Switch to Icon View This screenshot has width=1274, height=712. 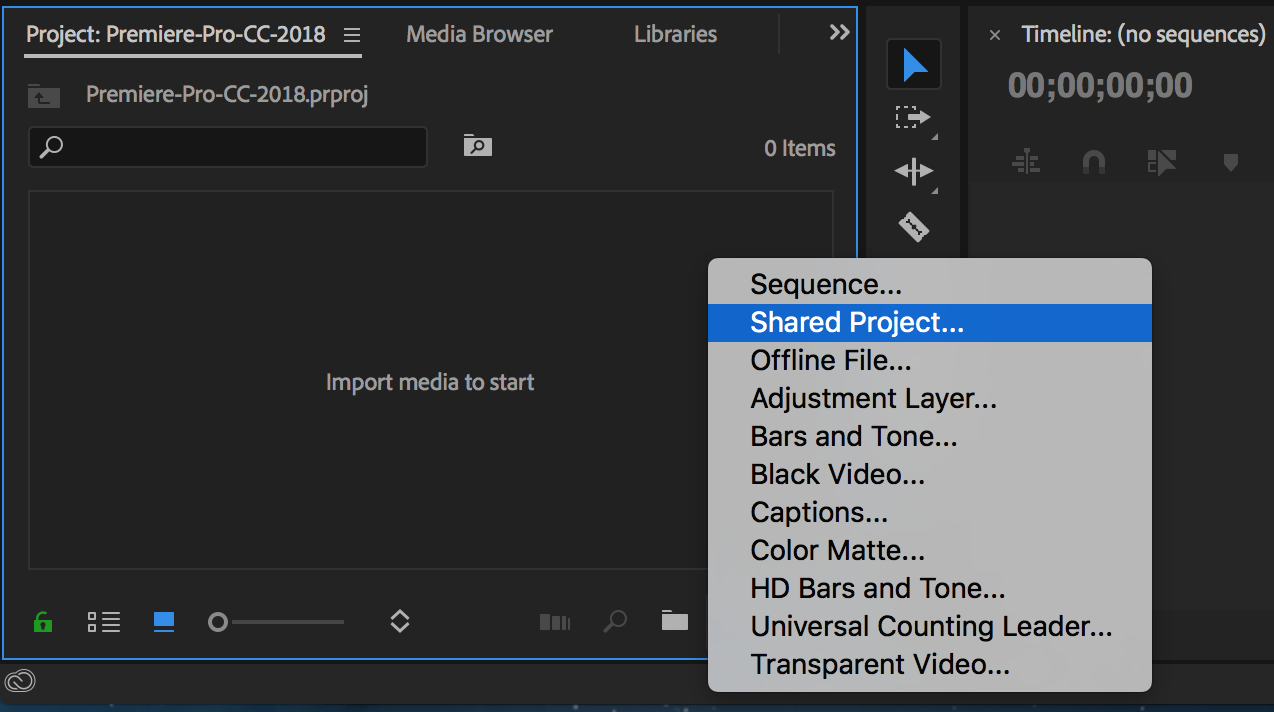point(164,622)
